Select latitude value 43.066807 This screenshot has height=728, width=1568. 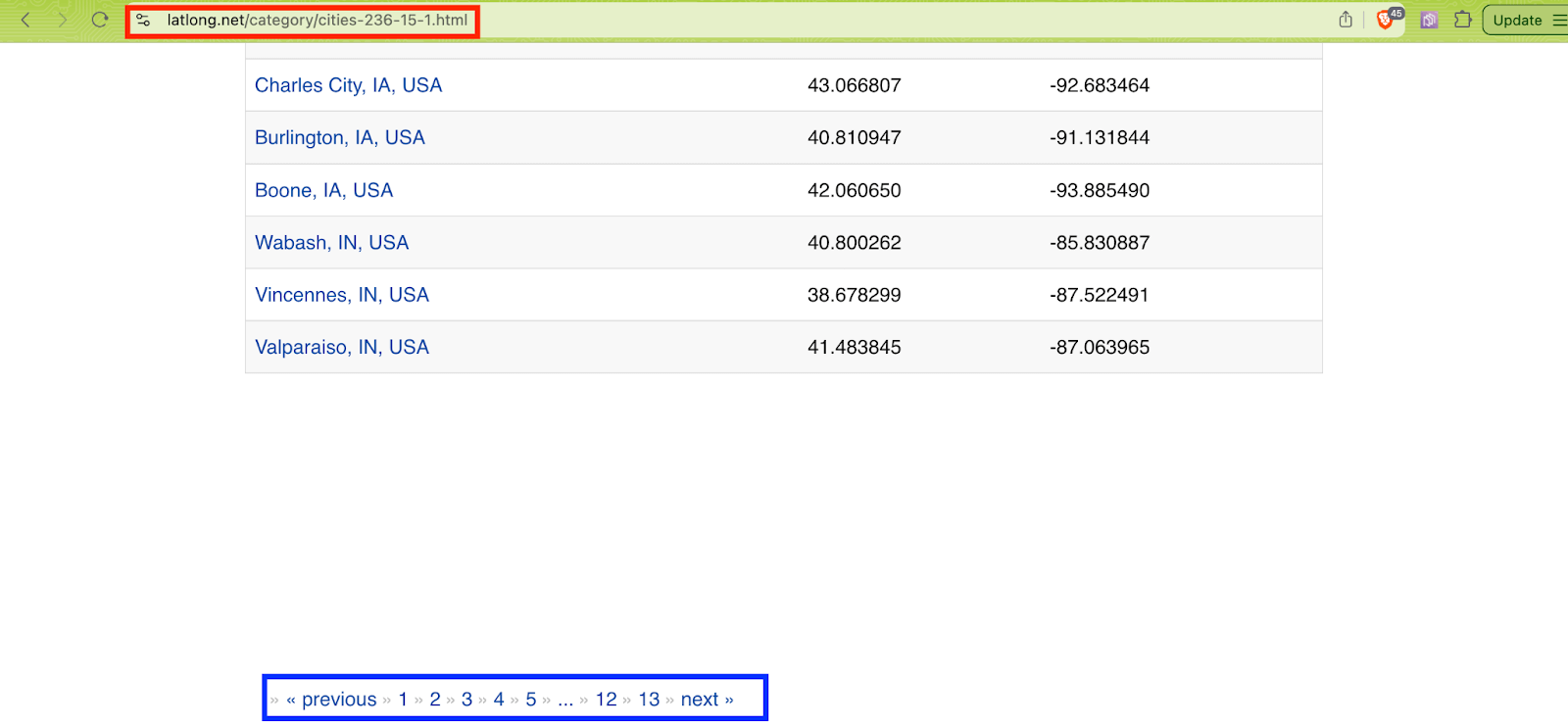855,85
